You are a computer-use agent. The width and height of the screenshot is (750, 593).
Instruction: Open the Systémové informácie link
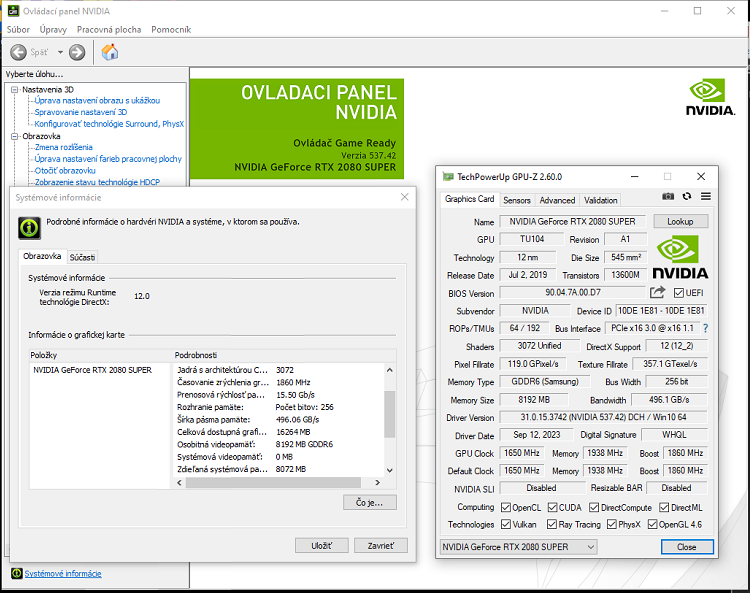tap(62, 573)
